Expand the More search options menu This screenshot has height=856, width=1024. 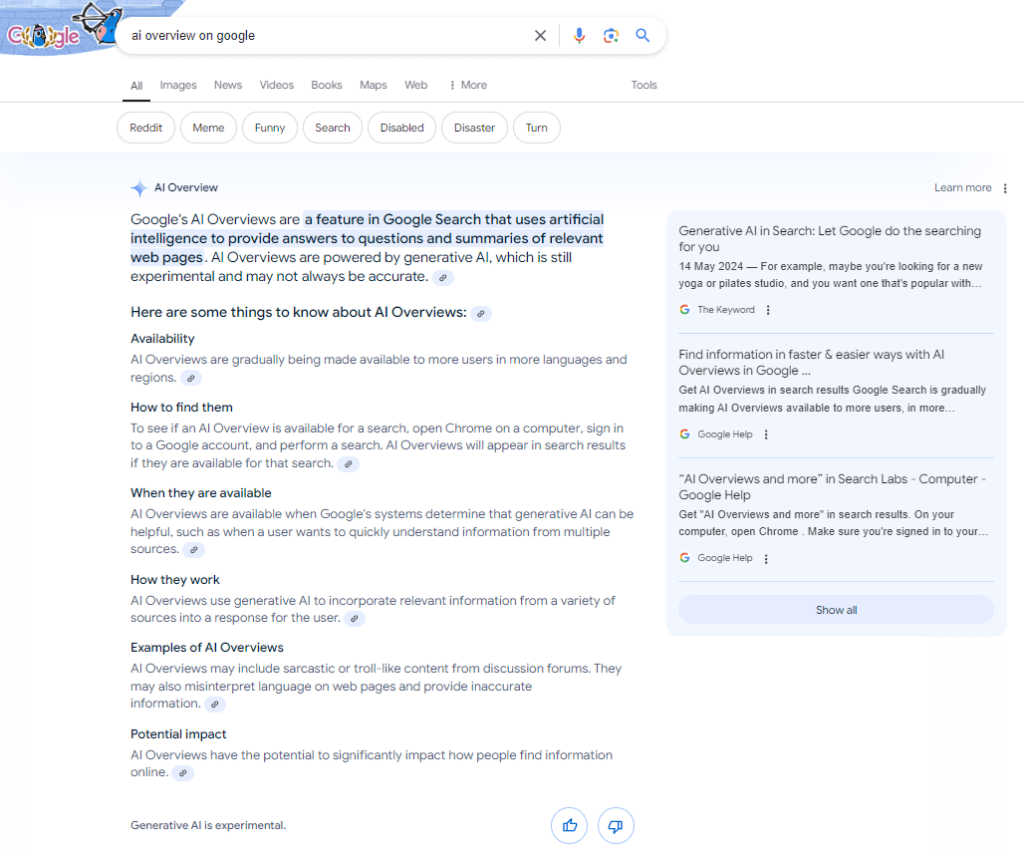468,85
